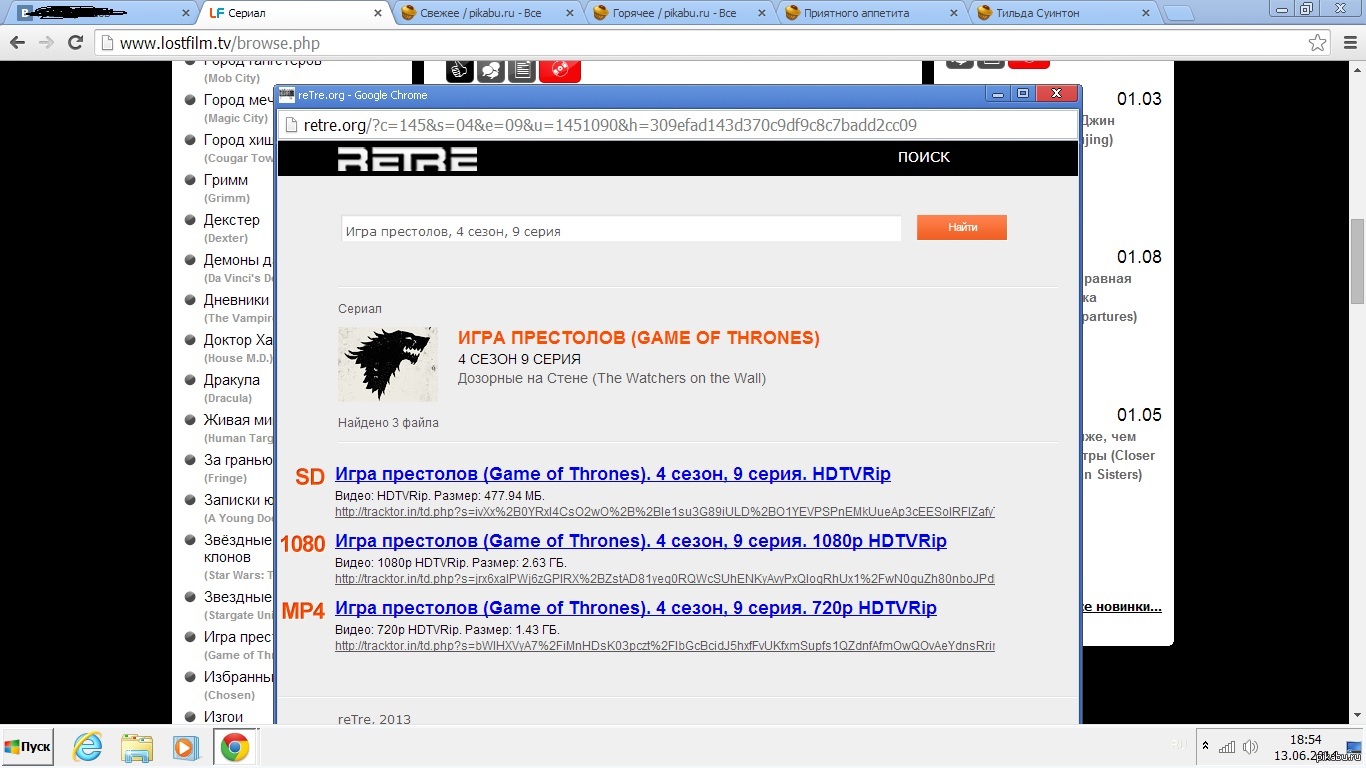Open За гранью (Fringe) in the series list
The width and height of the screenshot is (1366, 768).
[237, 460]
